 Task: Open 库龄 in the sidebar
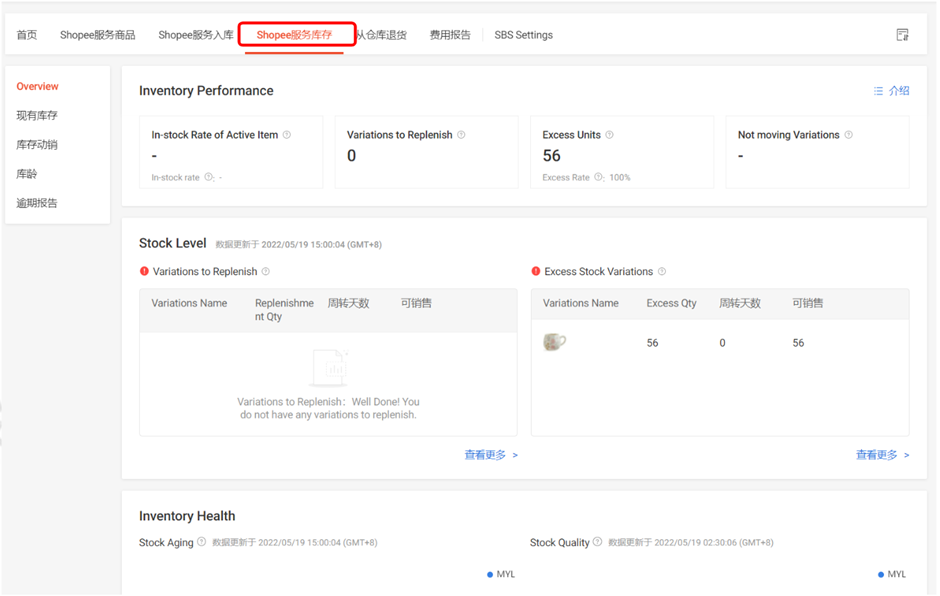(27, 174)
